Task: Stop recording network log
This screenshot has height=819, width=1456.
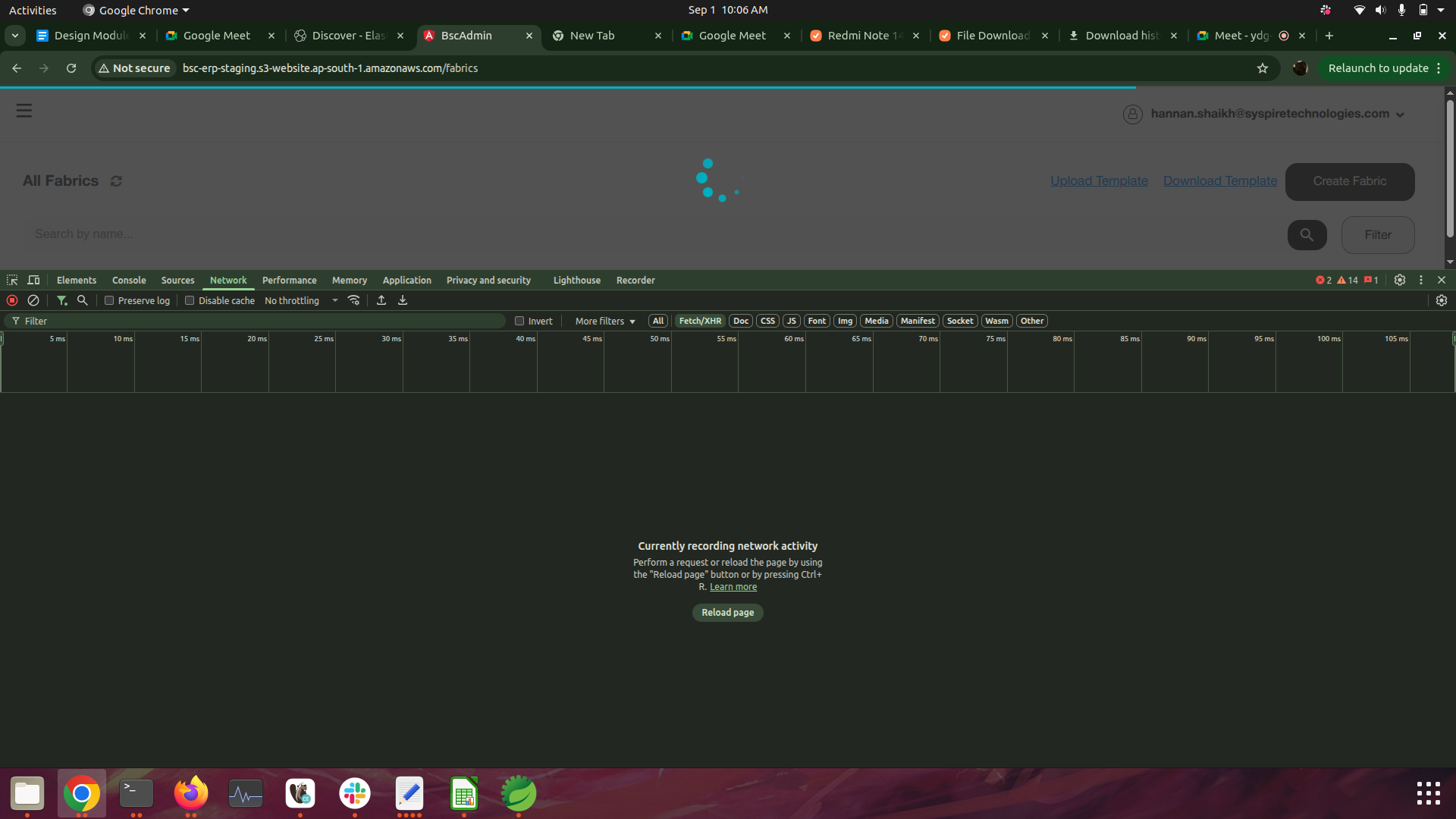Action: pyautogui.click(x=12, y=300)
